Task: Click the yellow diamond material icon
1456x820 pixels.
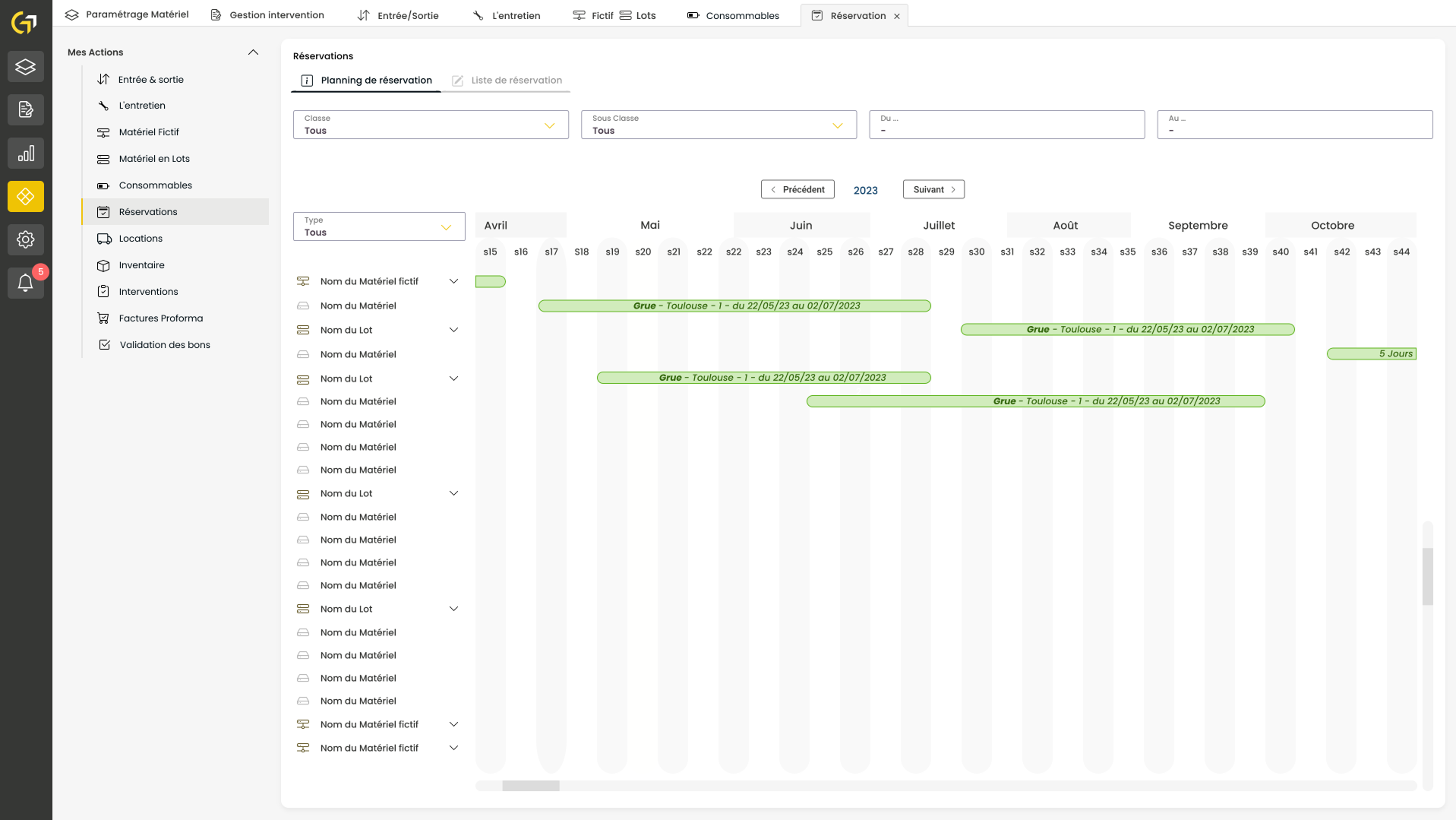Action: [26, 197]
